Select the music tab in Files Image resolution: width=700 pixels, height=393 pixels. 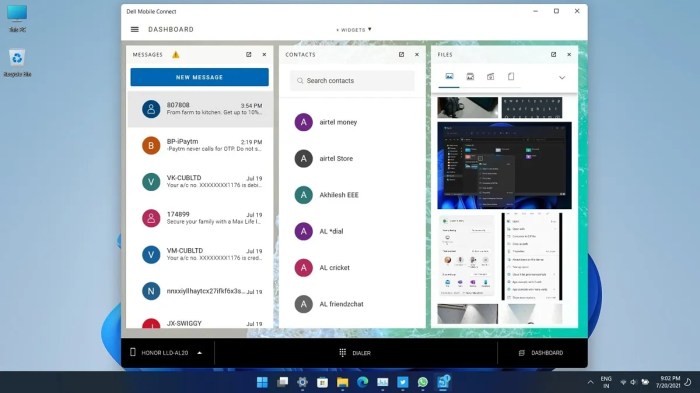[491, 77]
